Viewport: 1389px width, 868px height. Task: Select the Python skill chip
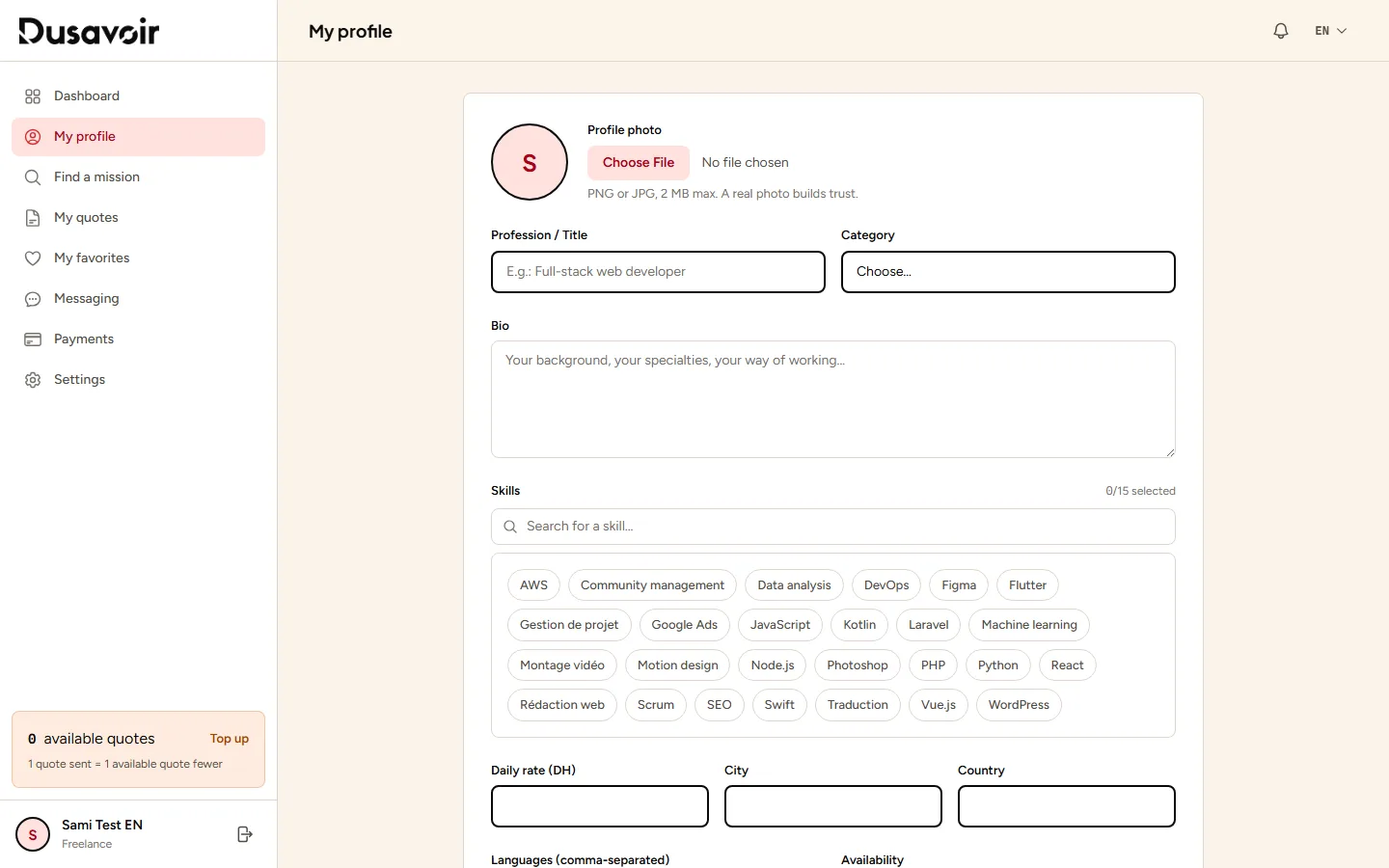tap(998, 665)
